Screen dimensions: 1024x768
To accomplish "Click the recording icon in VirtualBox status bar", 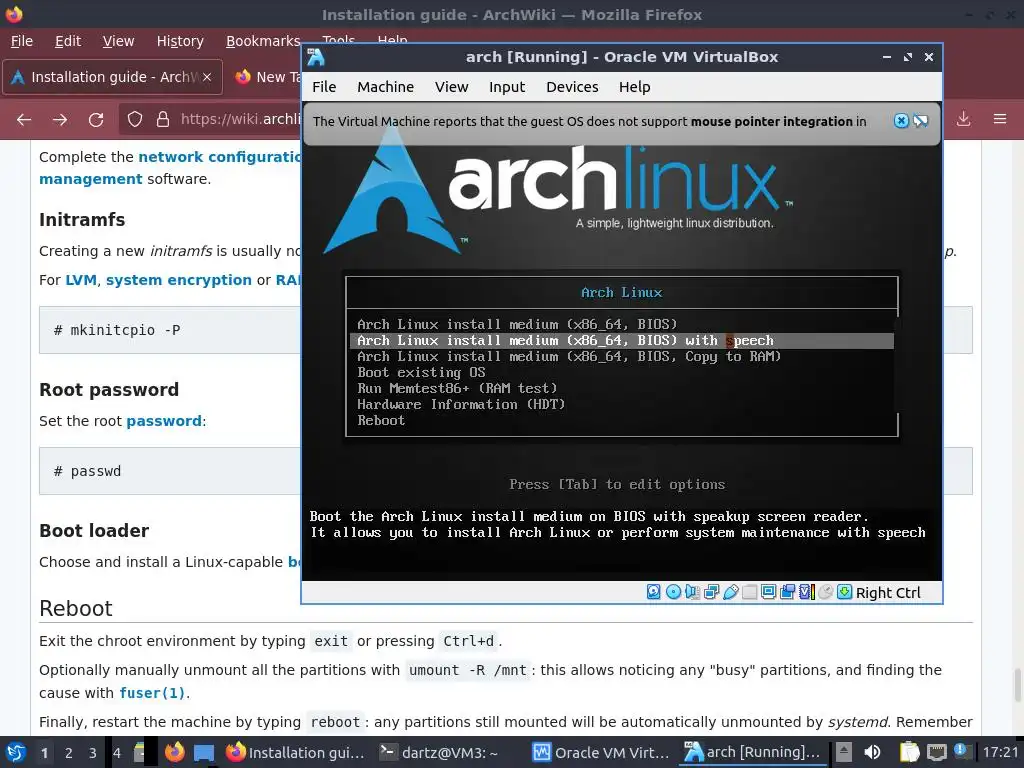I will 788,592.
